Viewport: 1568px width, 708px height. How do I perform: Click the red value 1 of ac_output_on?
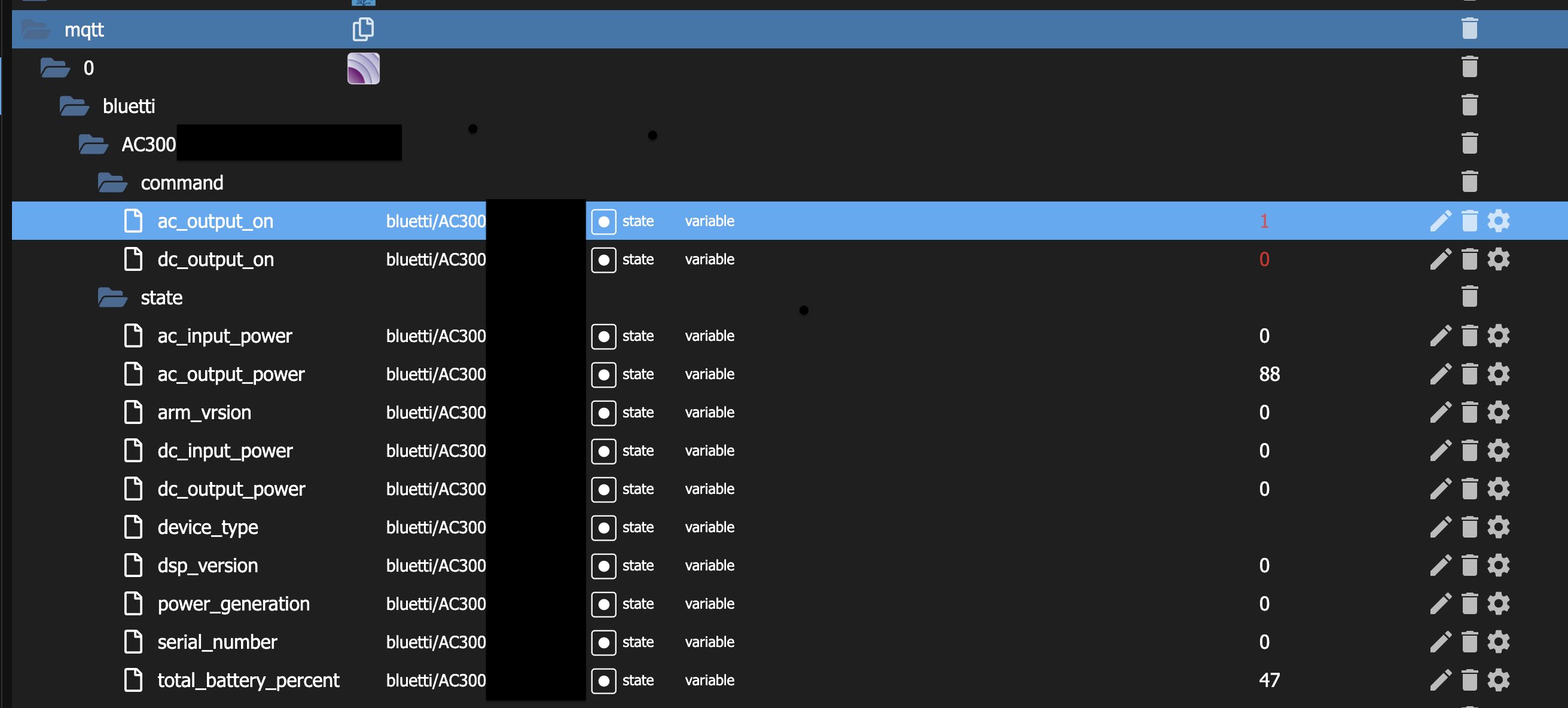coord(1264,221)
